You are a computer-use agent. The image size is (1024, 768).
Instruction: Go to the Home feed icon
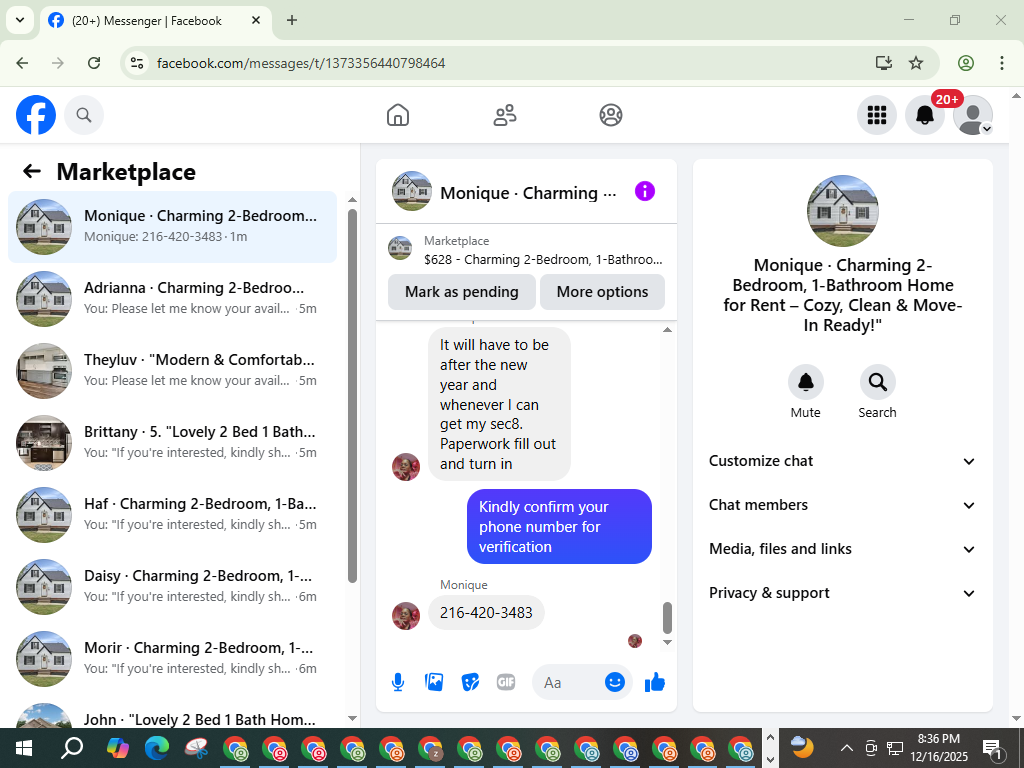coord(398,115)
